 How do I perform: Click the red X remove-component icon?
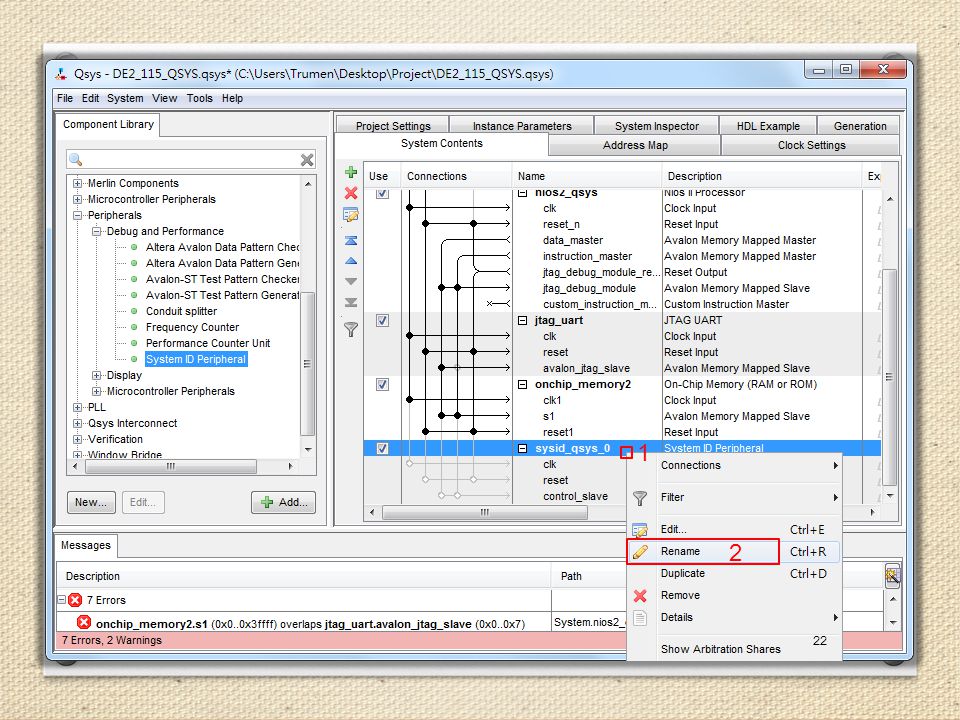pos(351,193)
